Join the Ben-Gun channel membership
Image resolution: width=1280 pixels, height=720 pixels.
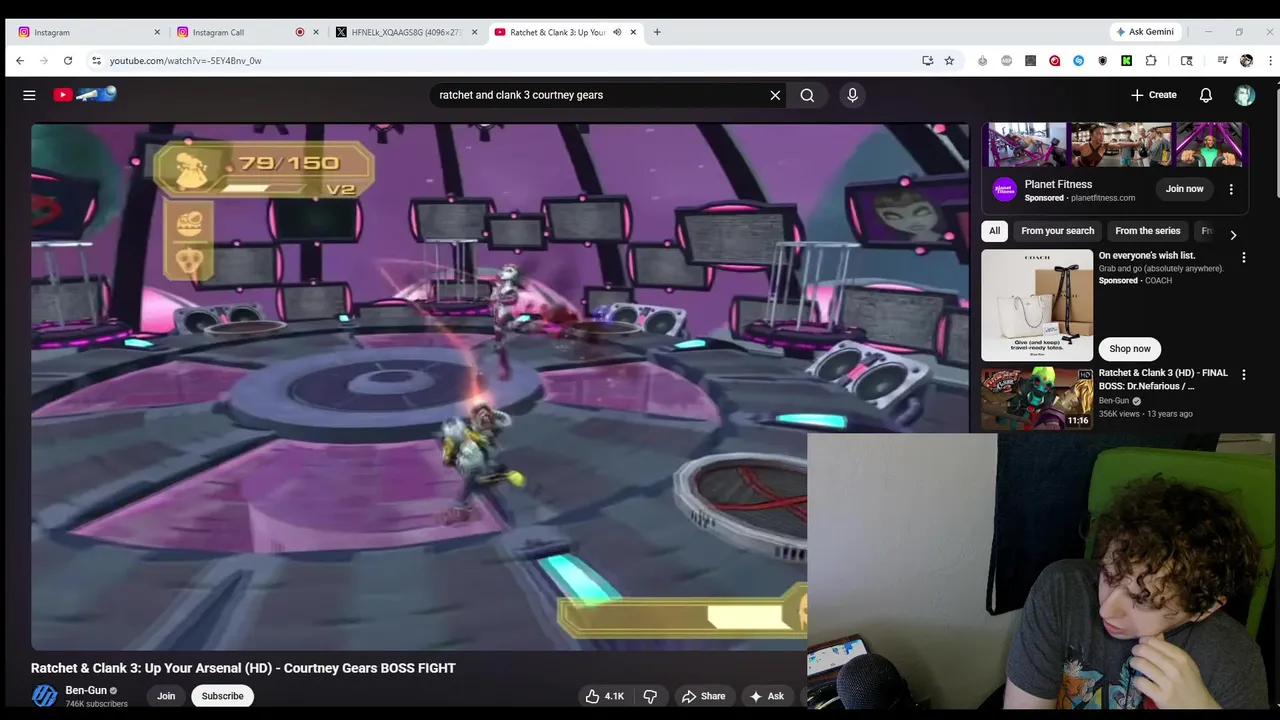coord(166,696)
